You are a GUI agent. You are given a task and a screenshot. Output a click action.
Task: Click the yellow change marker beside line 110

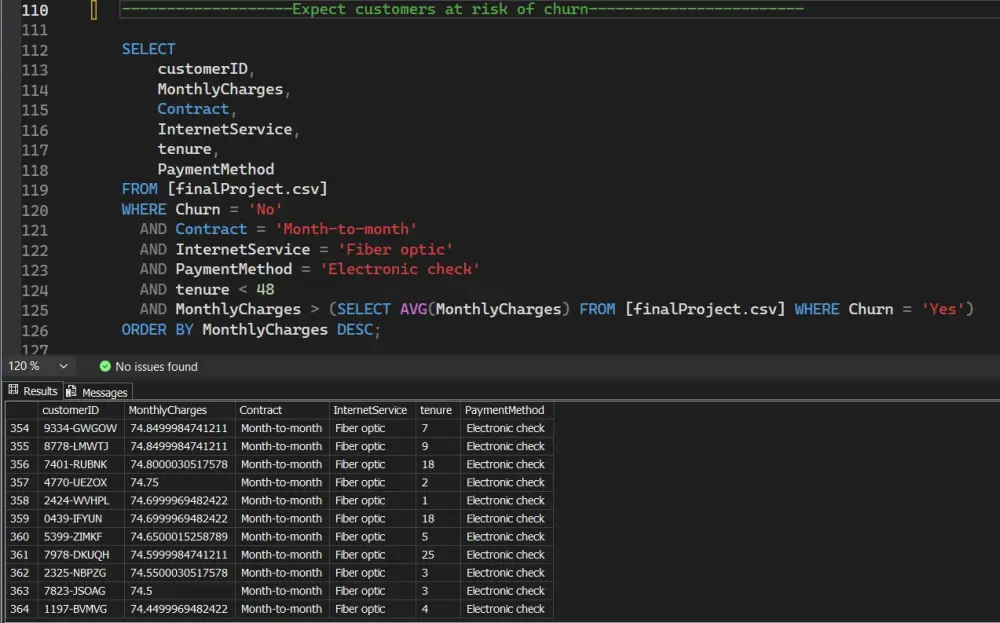coord(94,10)
